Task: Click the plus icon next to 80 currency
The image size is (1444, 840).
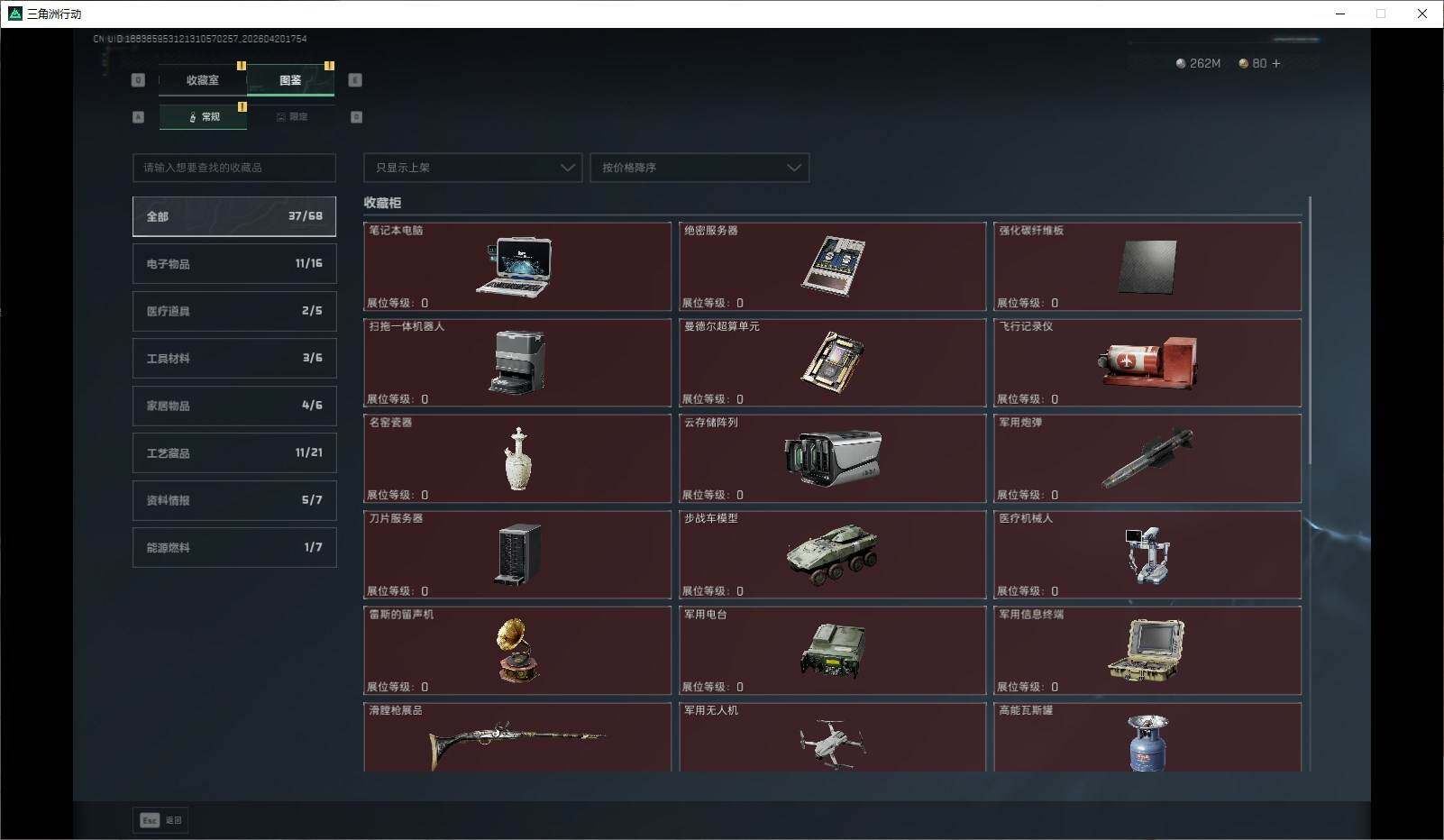Action: 1275,64
